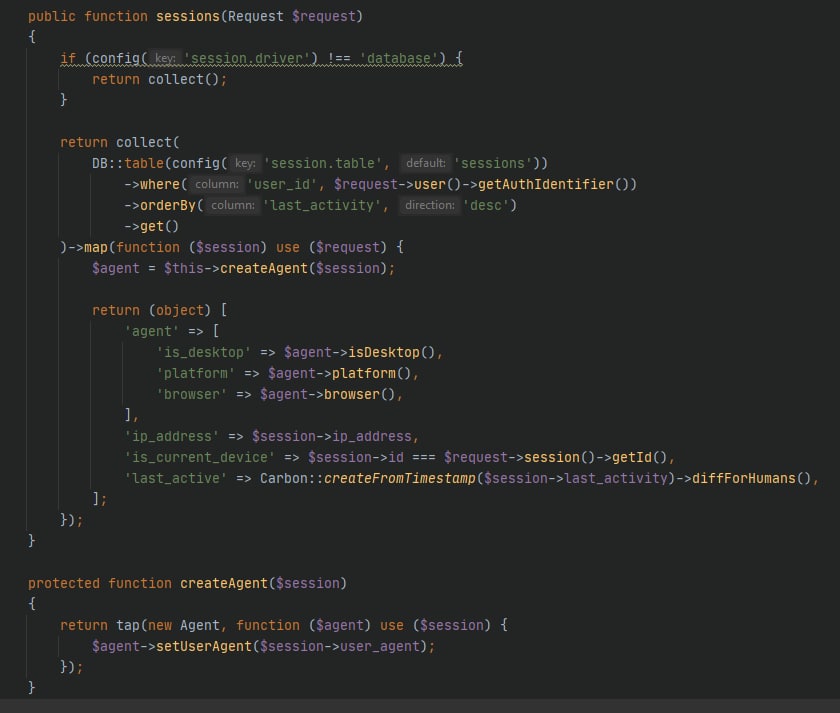Viewport: 840px width, 713px height.
Task: Click the 'desc' string literal
Action: 485,205
